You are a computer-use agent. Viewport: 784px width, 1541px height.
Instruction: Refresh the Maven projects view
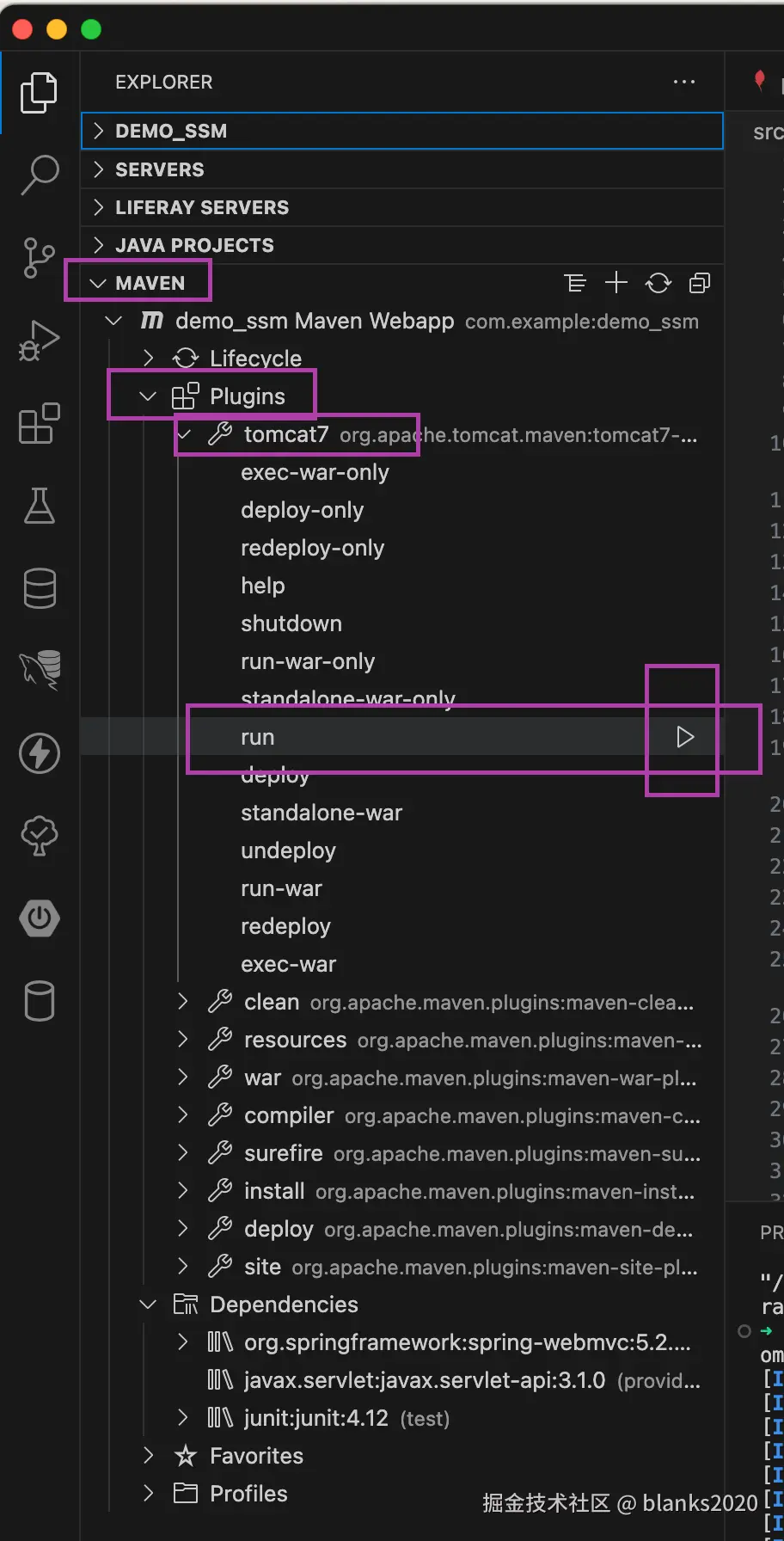click(658, 282)
